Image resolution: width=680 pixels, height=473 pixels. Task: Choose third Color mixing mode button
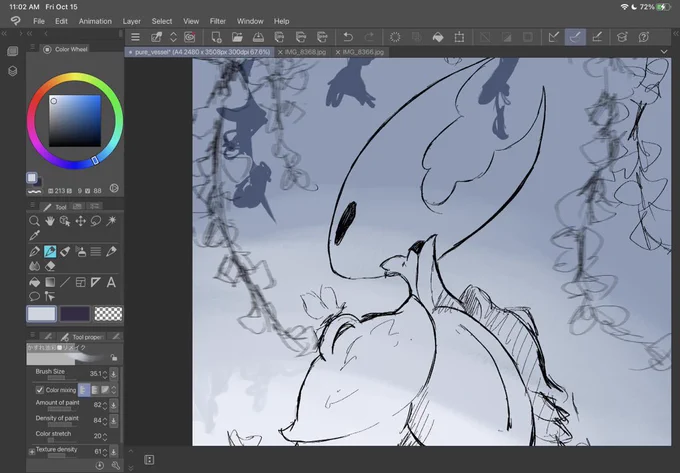[x=105, y=390]
